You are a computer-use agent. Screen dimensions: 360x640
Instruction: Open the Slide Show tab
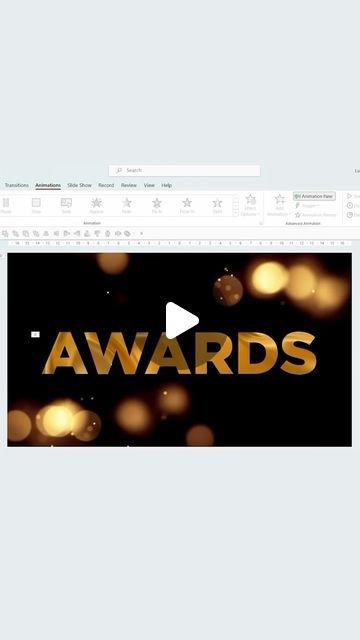tap(79, 185)
